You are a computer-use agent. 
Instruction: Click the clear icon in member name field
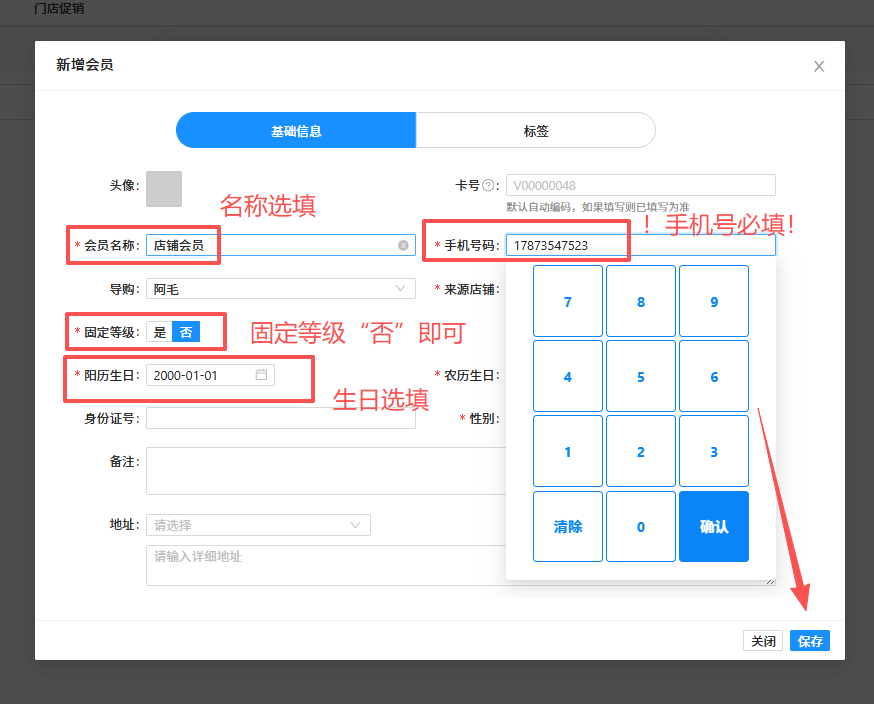click(x=403, y=245)
